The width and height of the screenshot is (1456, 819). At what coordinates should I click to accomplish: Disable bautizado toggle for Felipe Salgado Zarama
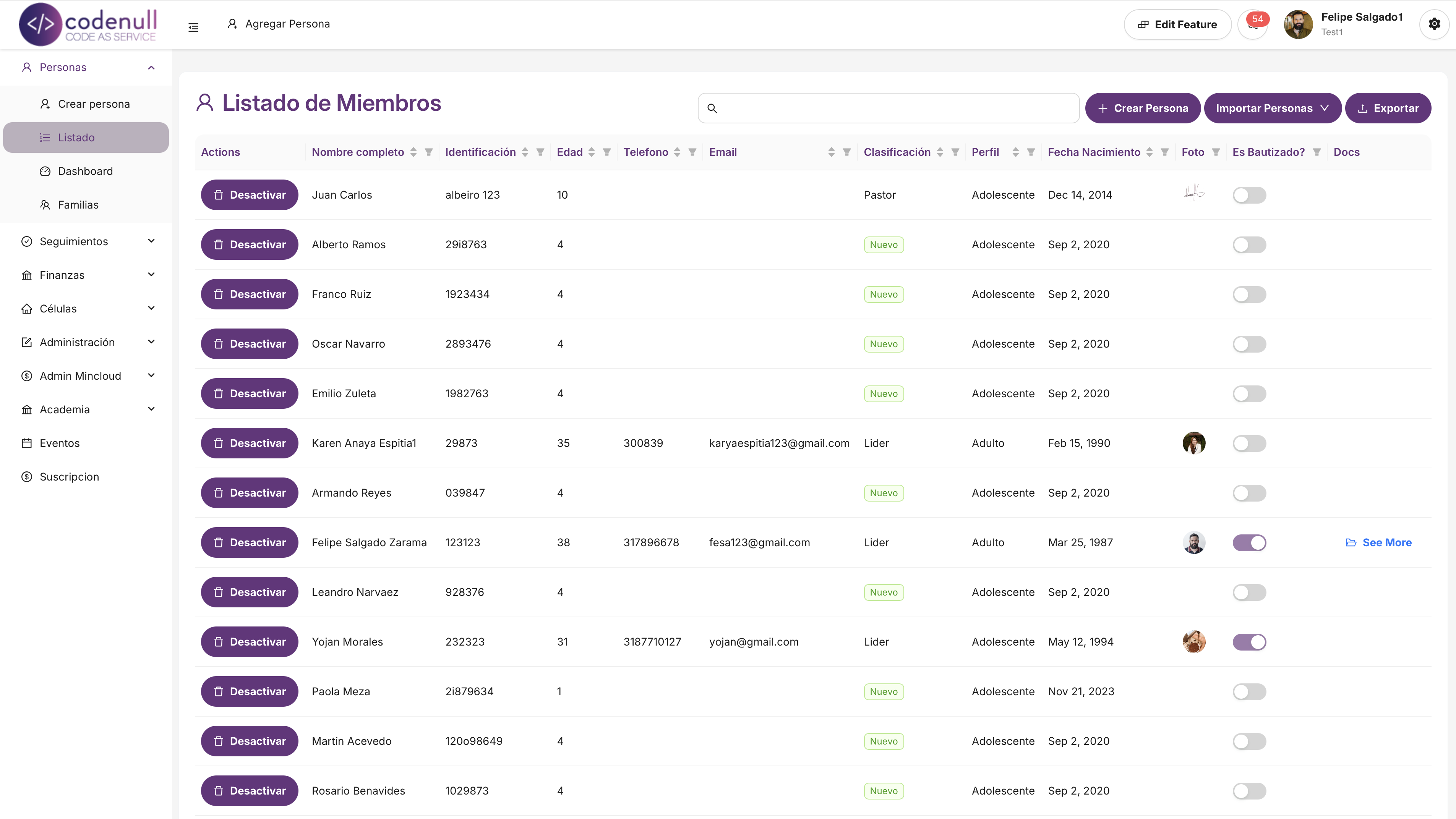[x=1249, y=543]
